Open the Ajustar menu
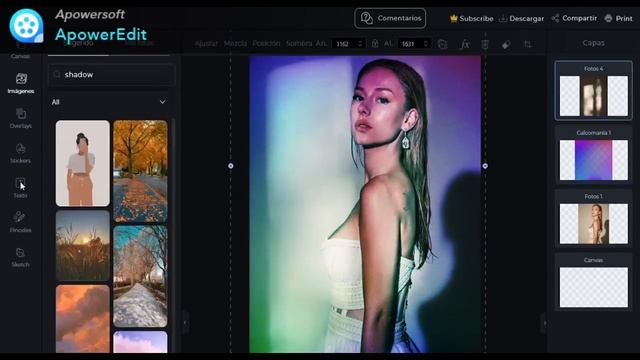 [x=206, y=43]
